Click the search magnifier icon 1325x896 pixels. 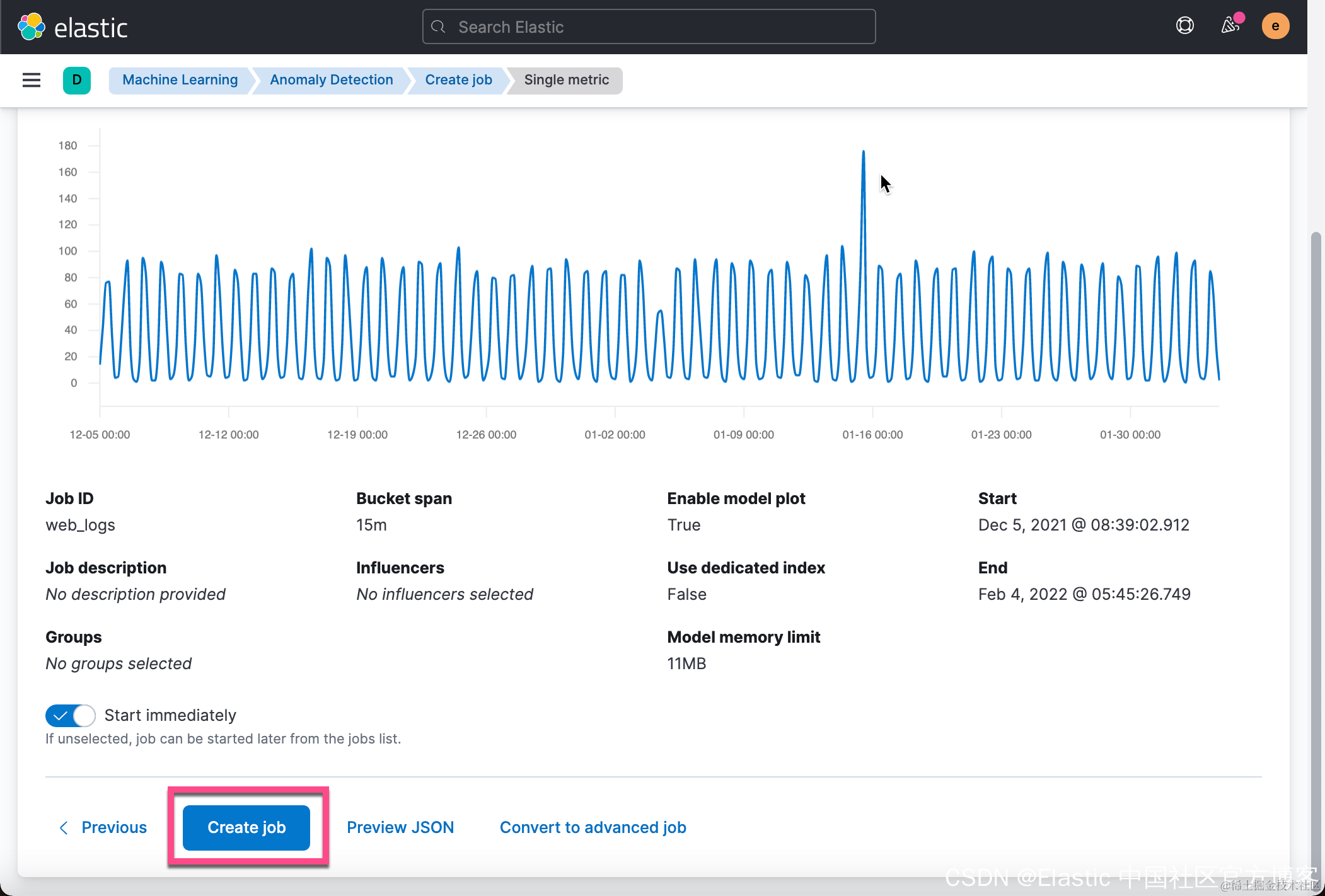pos(438,27)
